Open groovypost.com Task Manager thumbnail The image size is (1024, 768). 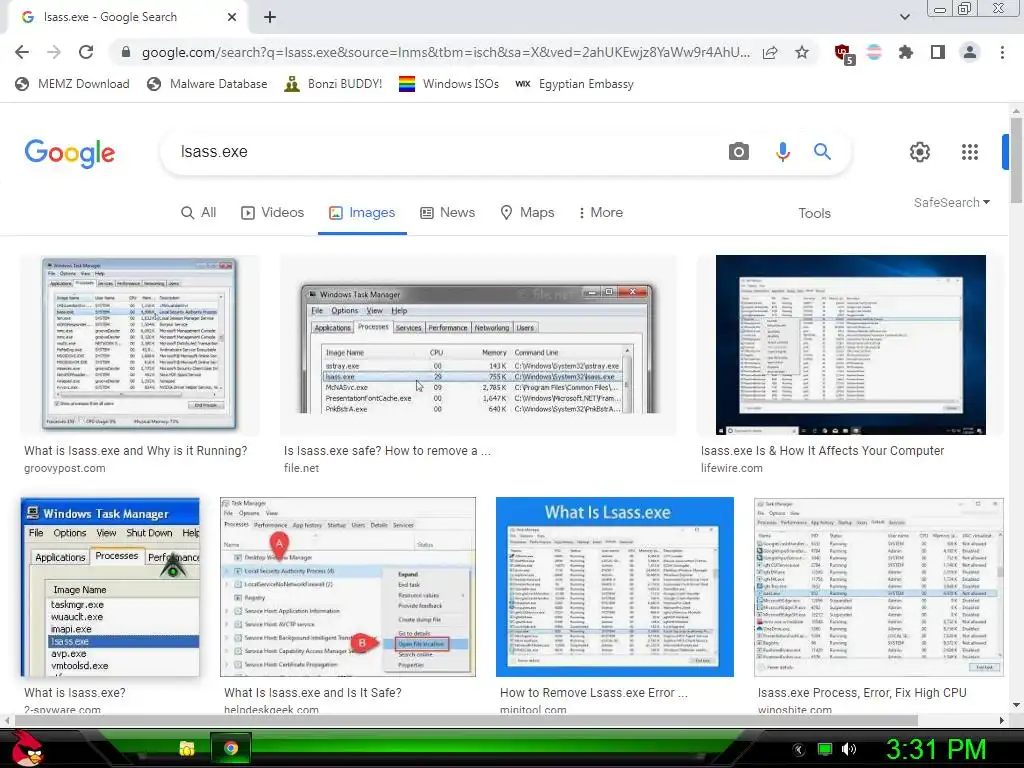tap(140, 345)
